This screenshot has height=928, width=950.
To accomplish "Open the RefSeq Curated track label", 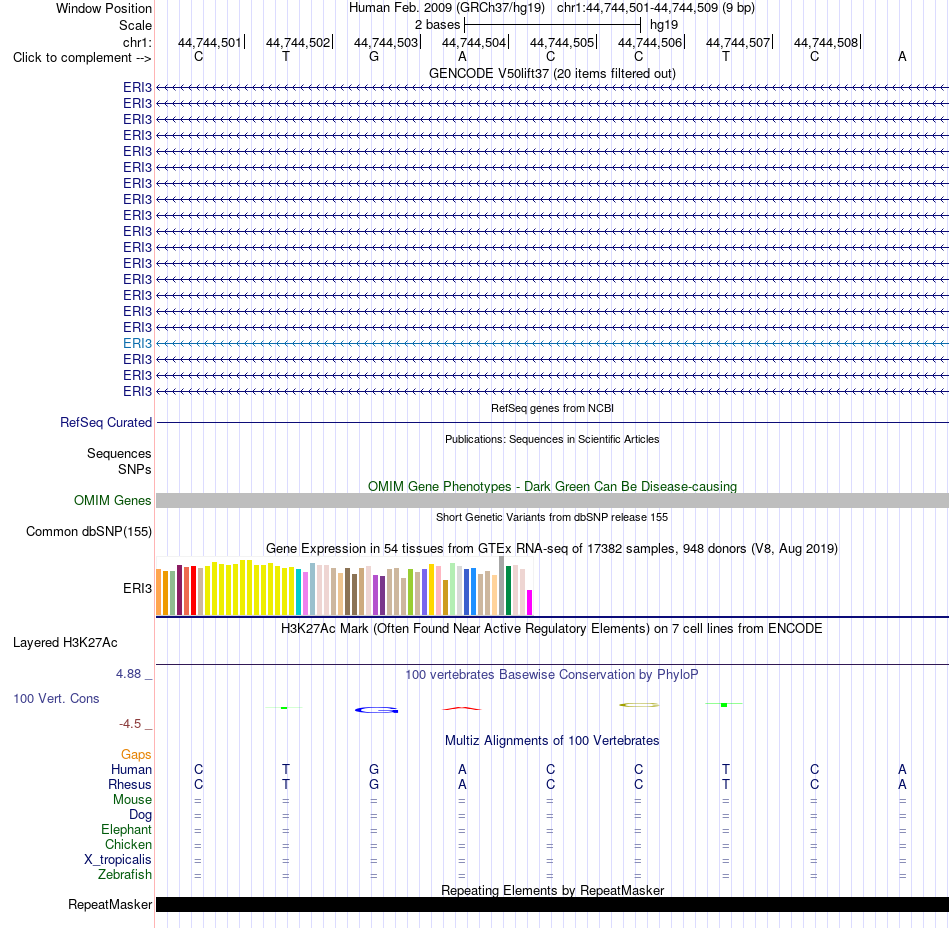I will (x=105, y=422).
